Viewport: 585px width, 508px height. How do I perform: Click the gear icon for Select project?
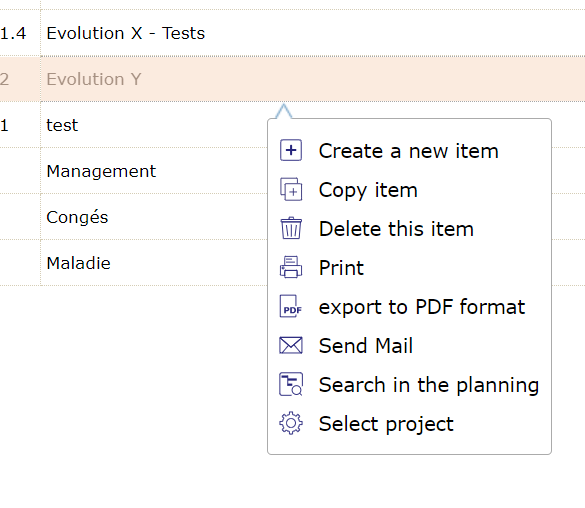291,423
